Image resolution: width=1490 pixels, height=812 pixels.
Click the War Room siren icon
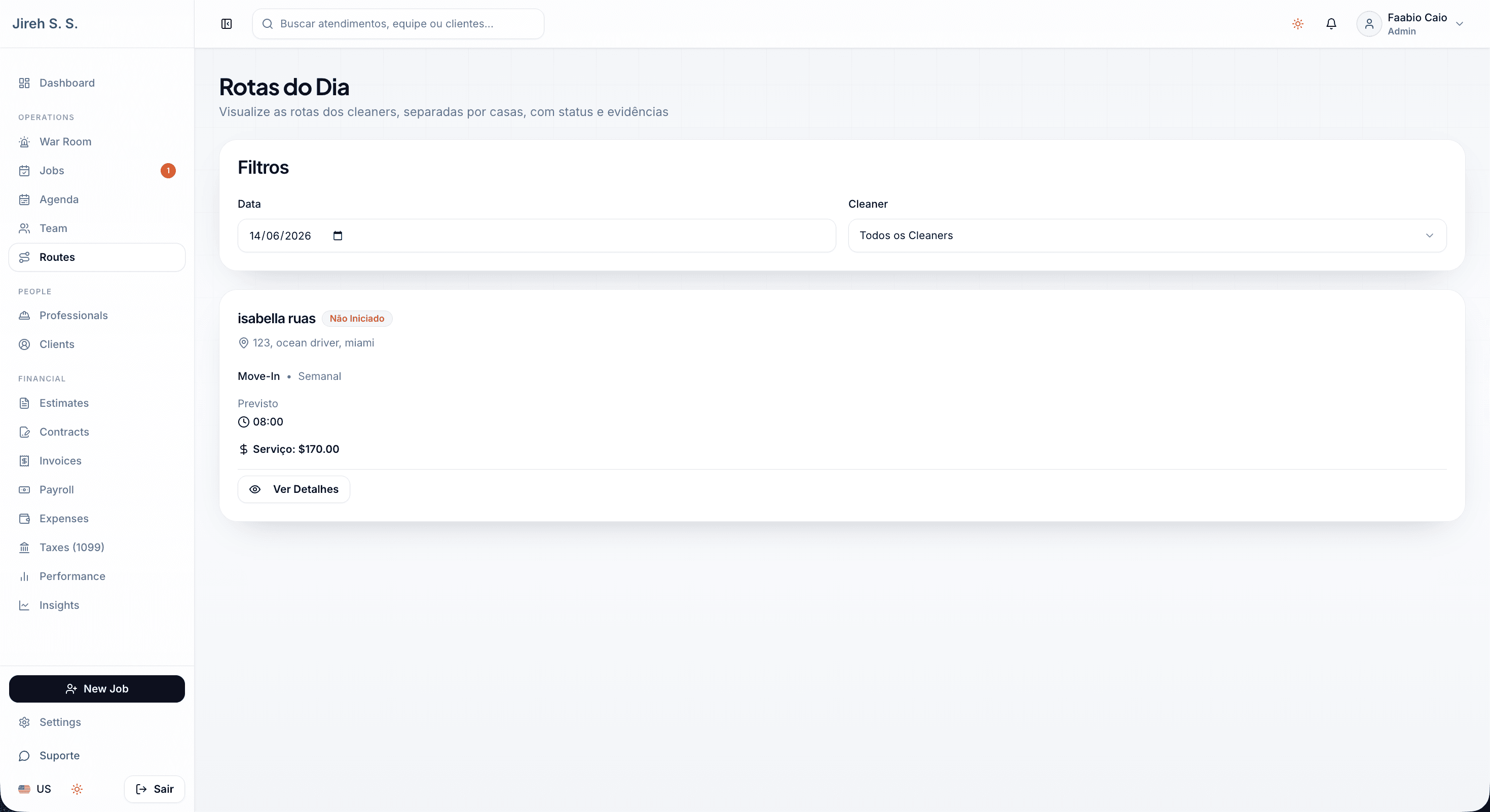click(x=24, y=142)
